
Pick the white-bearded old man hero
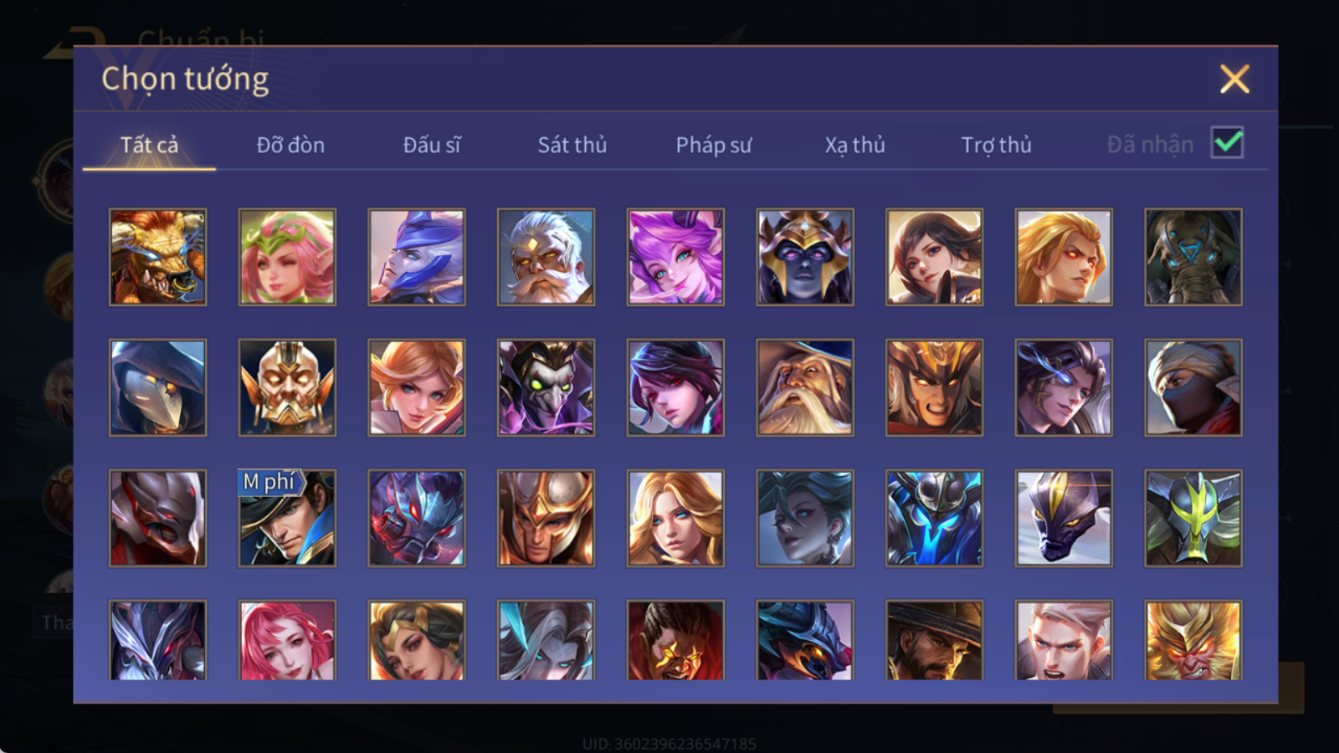546,257
